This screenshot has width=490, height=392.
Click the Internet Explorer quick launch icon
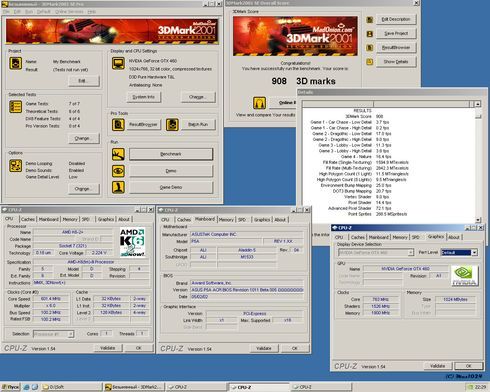26,387
